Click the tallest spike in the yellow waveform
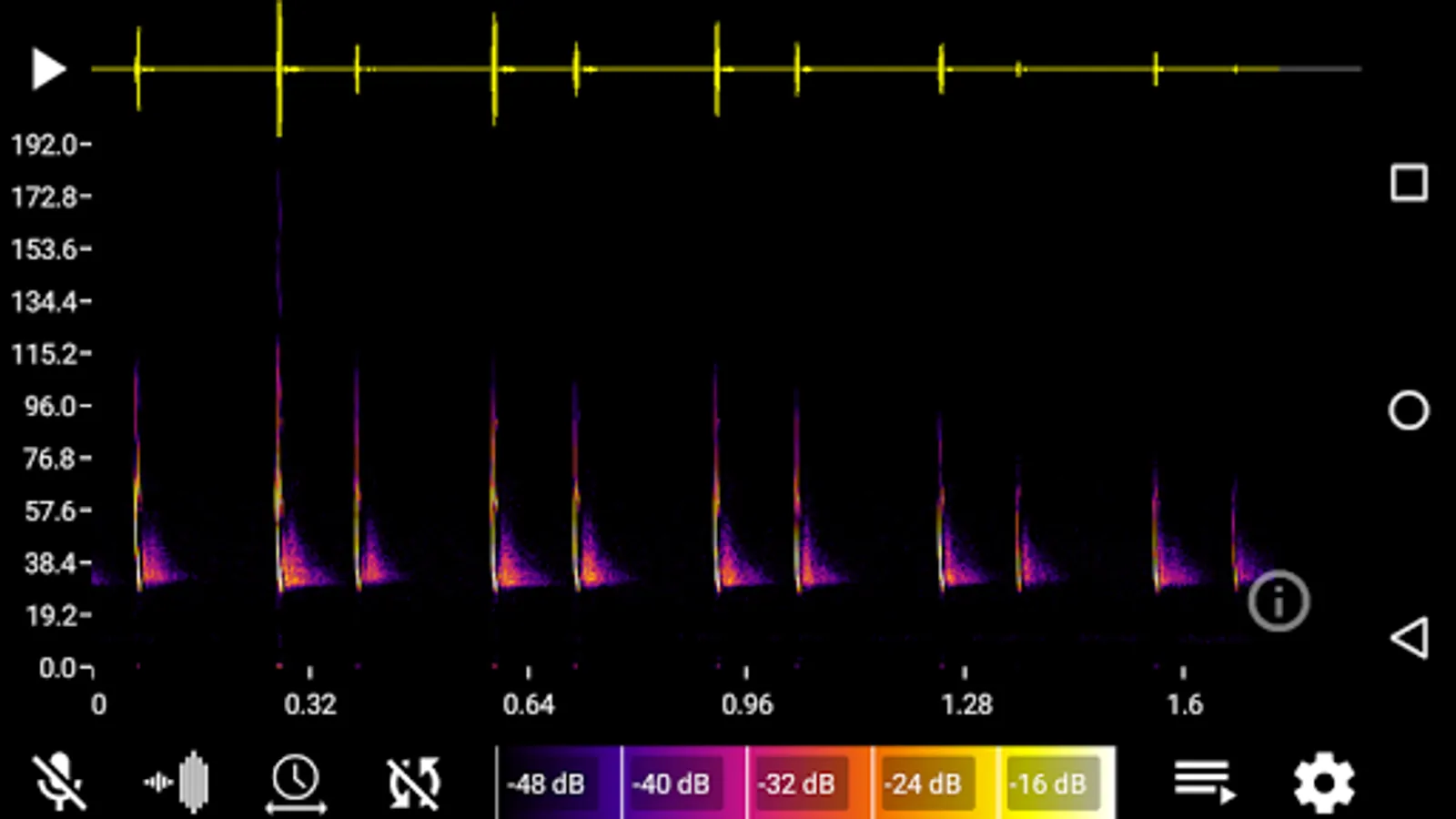 (x=279, y=69)
